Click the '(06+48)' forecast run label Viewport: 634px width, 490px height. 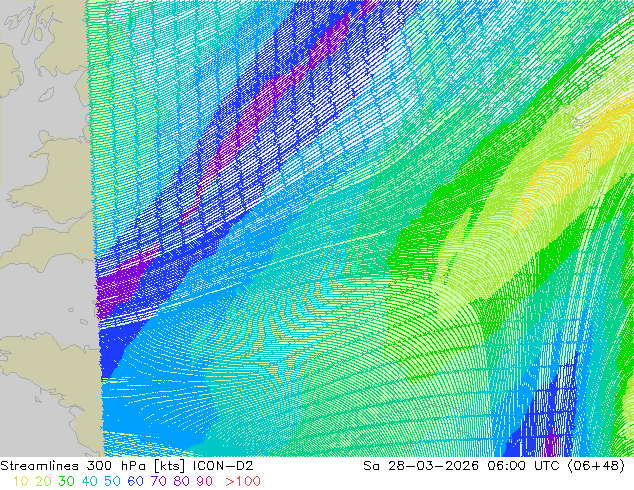tap(596, 466)
